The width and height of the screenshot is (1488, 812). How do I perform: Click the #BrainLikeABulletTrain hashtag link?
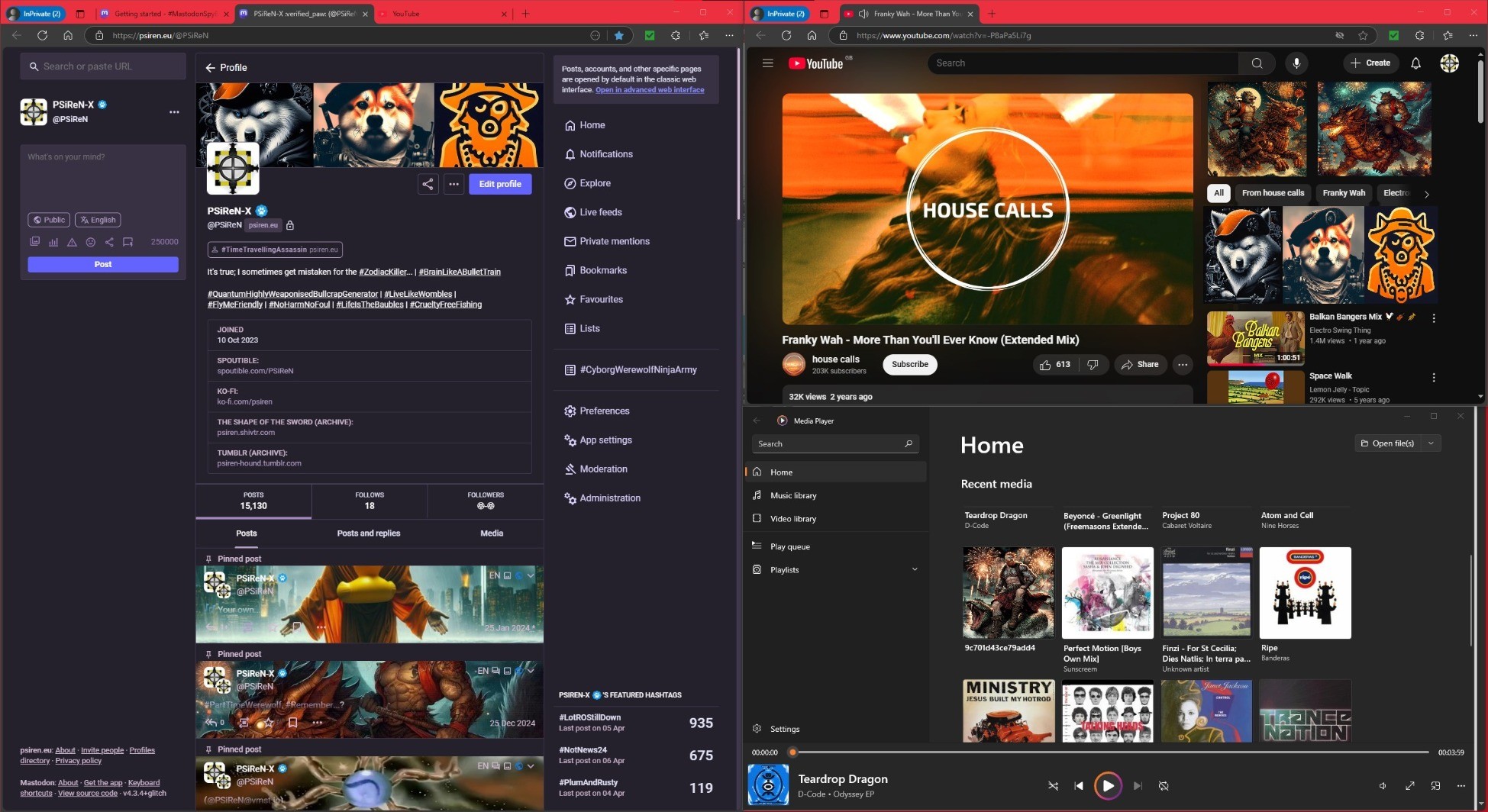click(460, 272)
